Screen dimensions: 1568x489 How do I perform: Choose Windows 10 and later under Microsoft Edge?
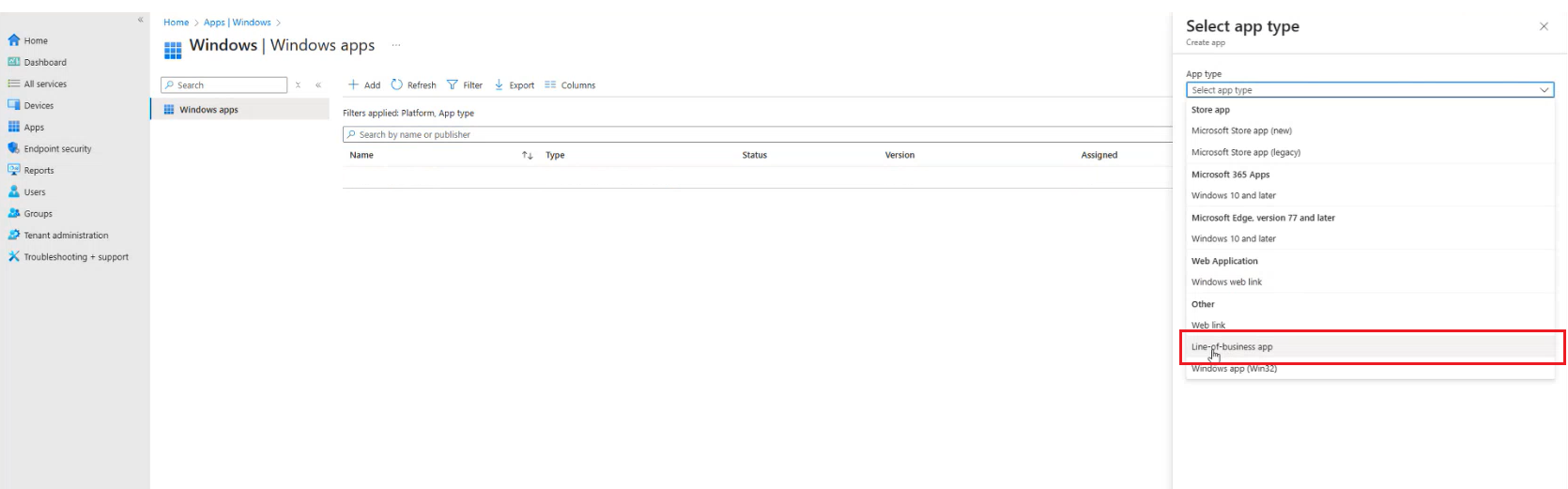1370,238
